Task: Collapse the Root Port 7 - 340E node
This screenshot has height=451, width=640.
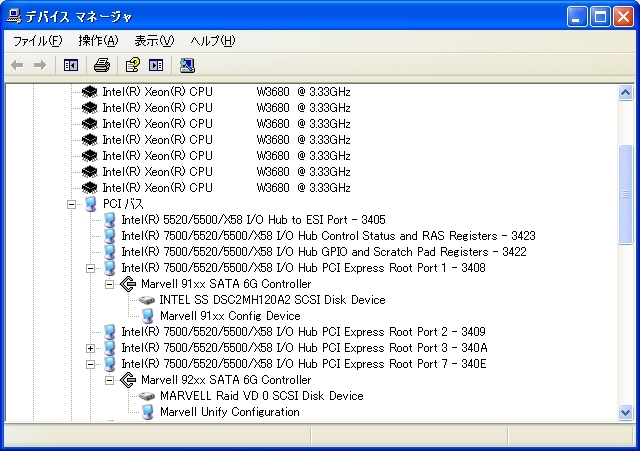Action: pyautogui.click(x=91, y=364)
